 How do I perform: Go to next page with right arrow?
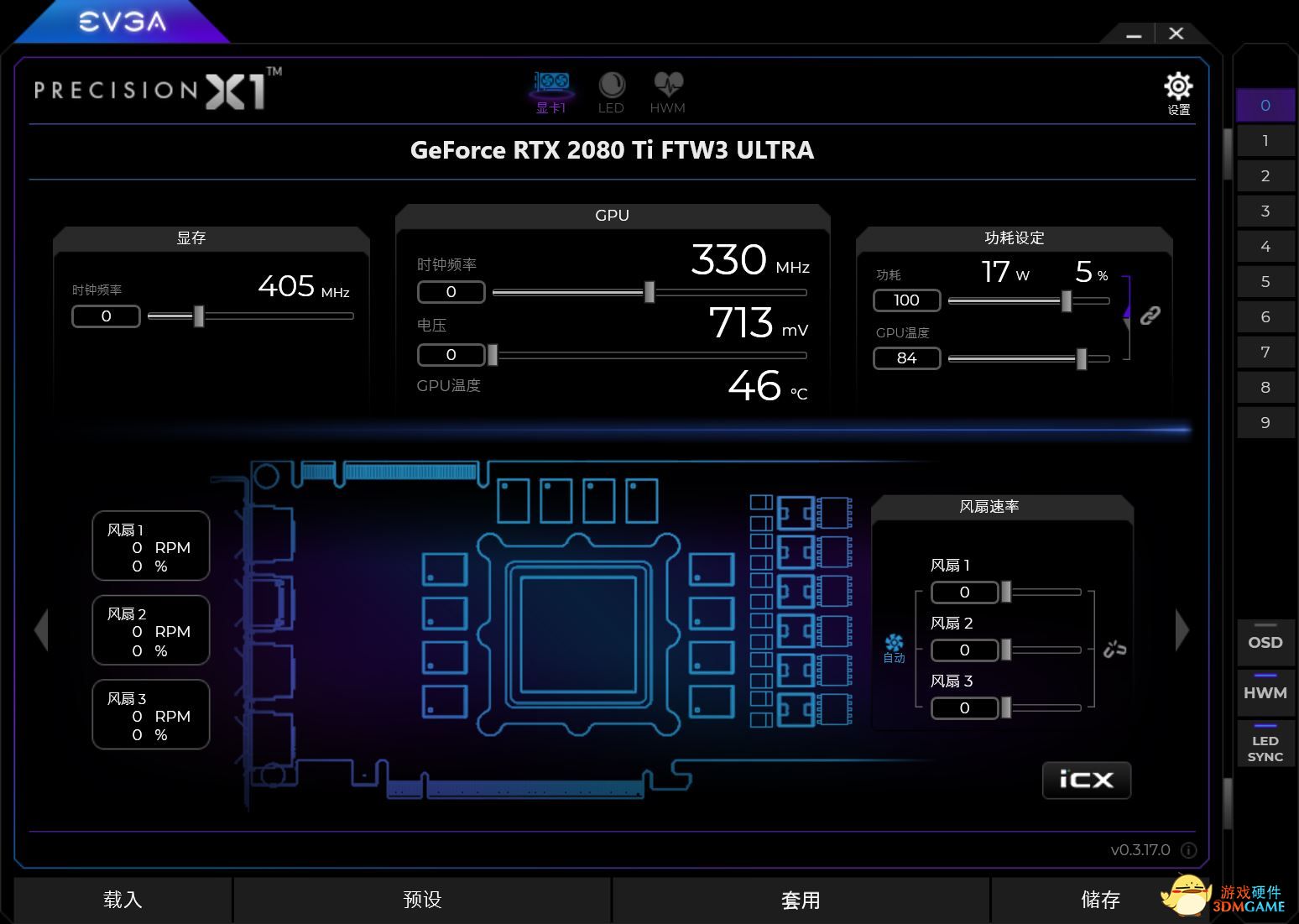click(x=1182, y=629)
